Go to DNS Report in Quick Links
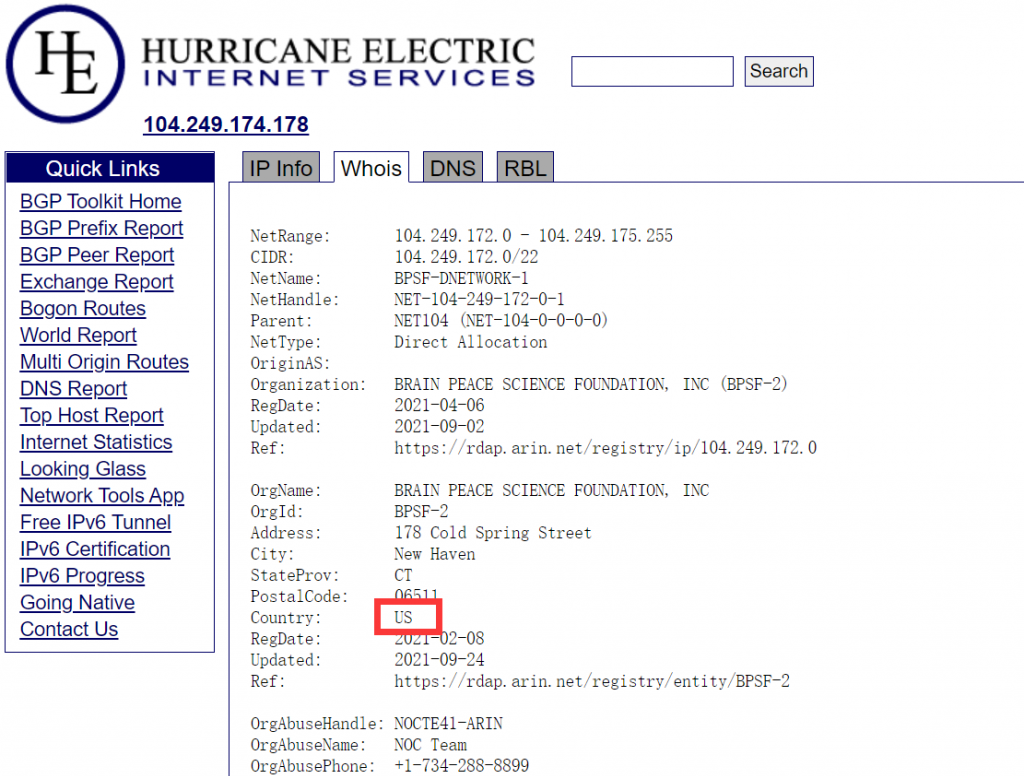 (74, 389)
